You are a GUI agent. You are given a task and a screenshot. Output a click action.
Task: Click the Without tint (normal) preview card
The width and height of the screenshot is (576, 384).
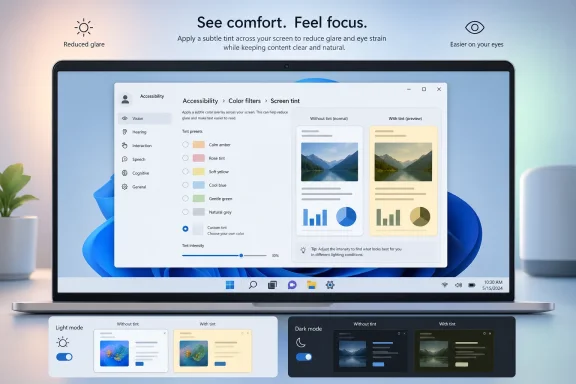click(x=330, y=180)
